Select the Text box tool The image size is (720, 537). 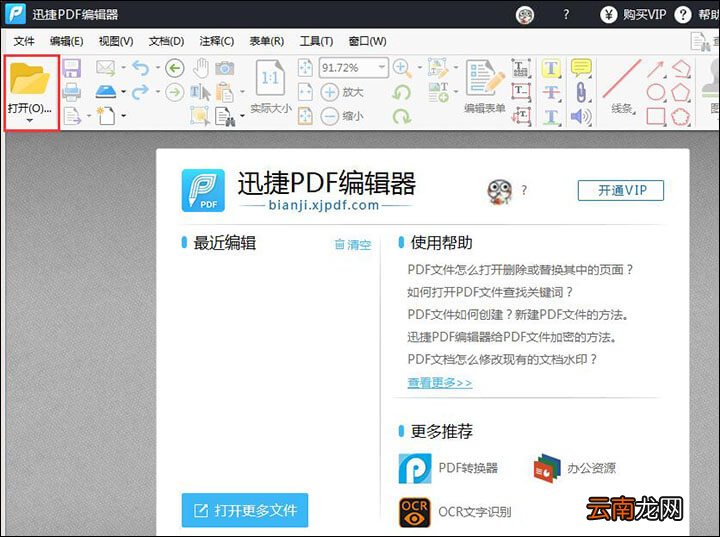(521, 92)
